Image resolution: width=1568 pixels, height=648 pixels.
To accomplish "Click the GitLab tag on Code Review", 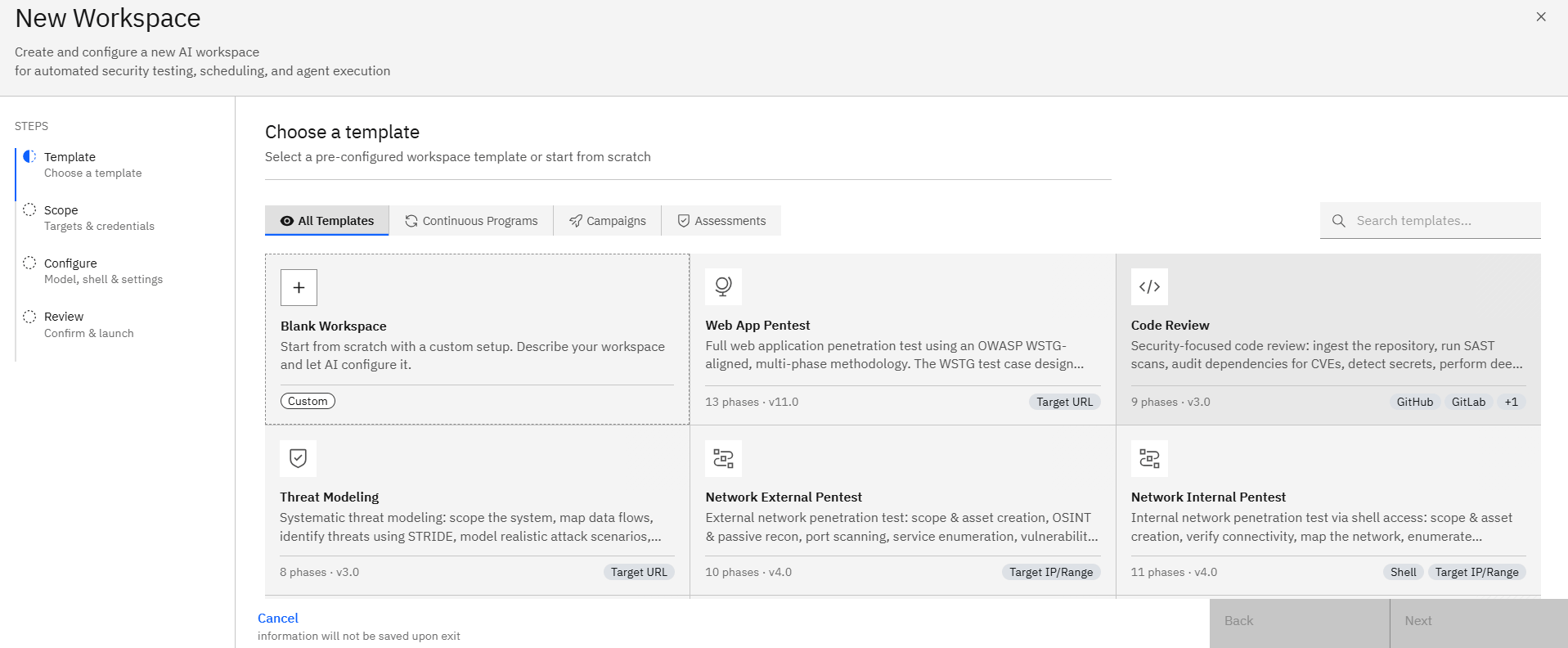I will pos(1468,402).
